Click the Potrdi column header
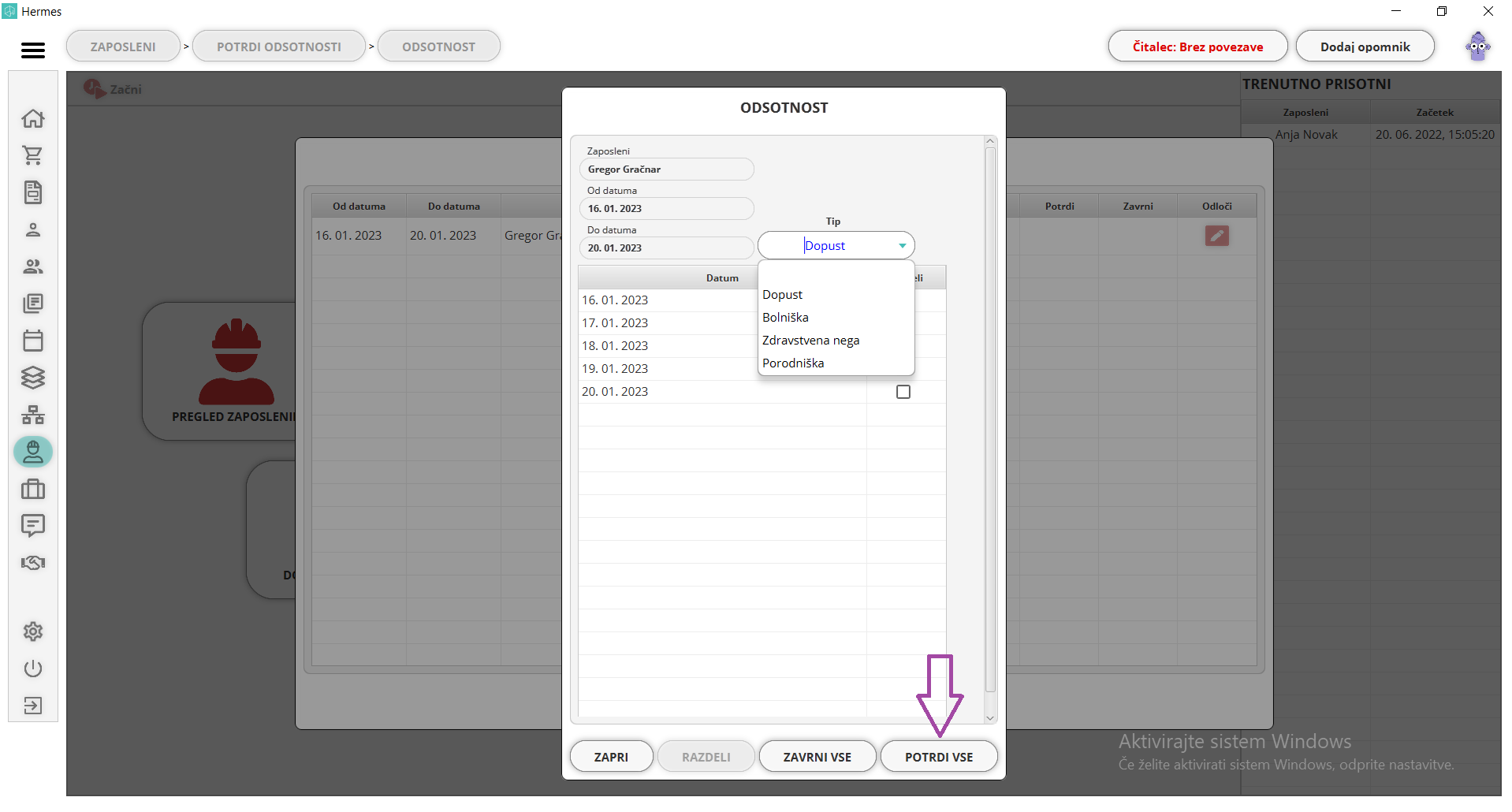This screenshot has height=812, width=1512. [x=1060, y=207]
